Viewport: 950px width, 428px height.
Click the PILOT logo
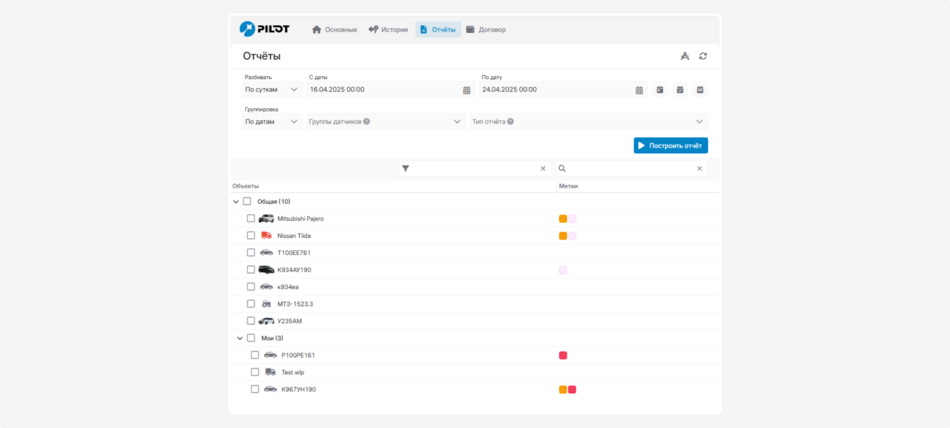pyautogui.click(x=265, y=29)
